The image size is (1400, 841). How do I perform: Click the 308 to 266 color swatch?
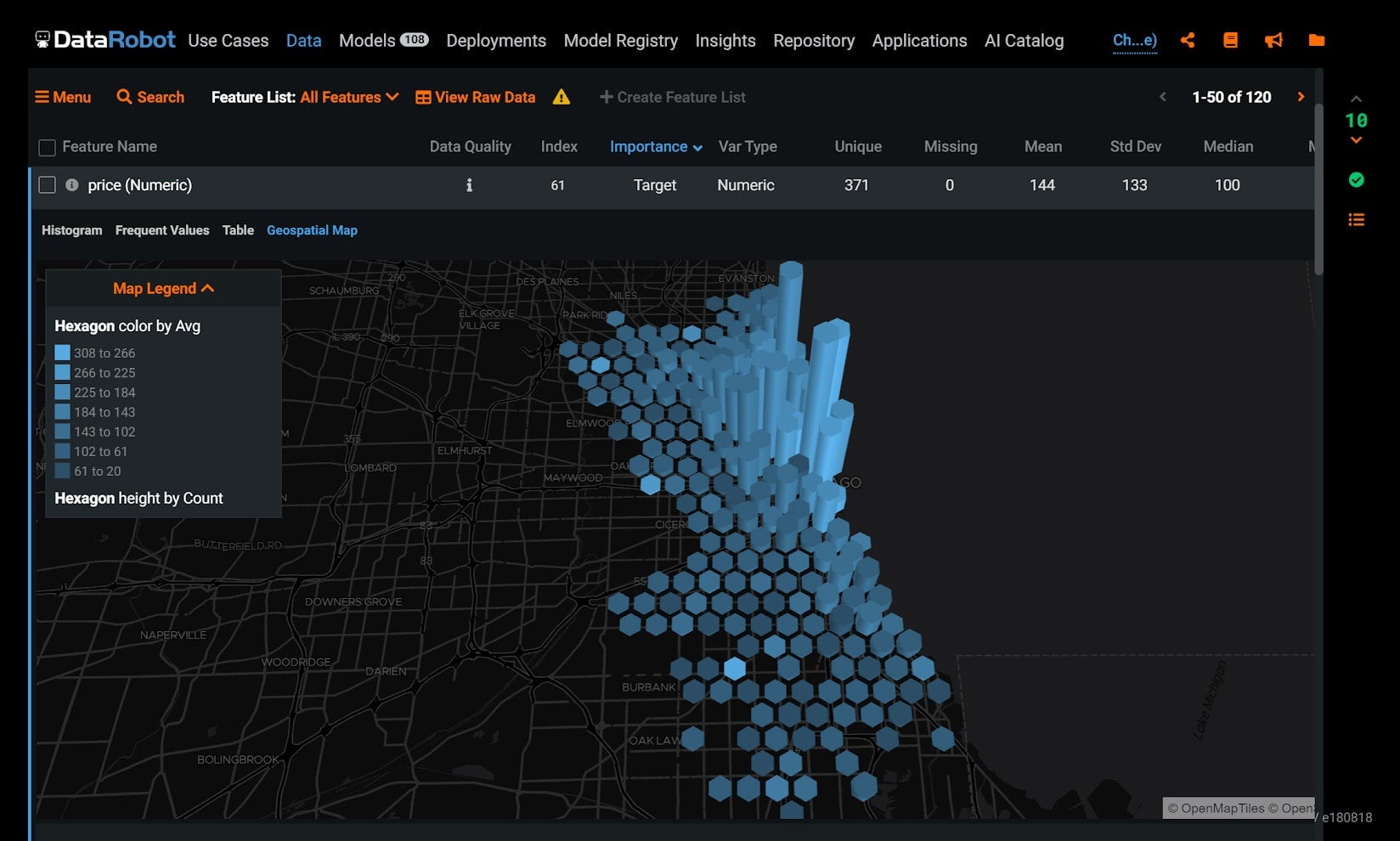[x=62, y=353]
